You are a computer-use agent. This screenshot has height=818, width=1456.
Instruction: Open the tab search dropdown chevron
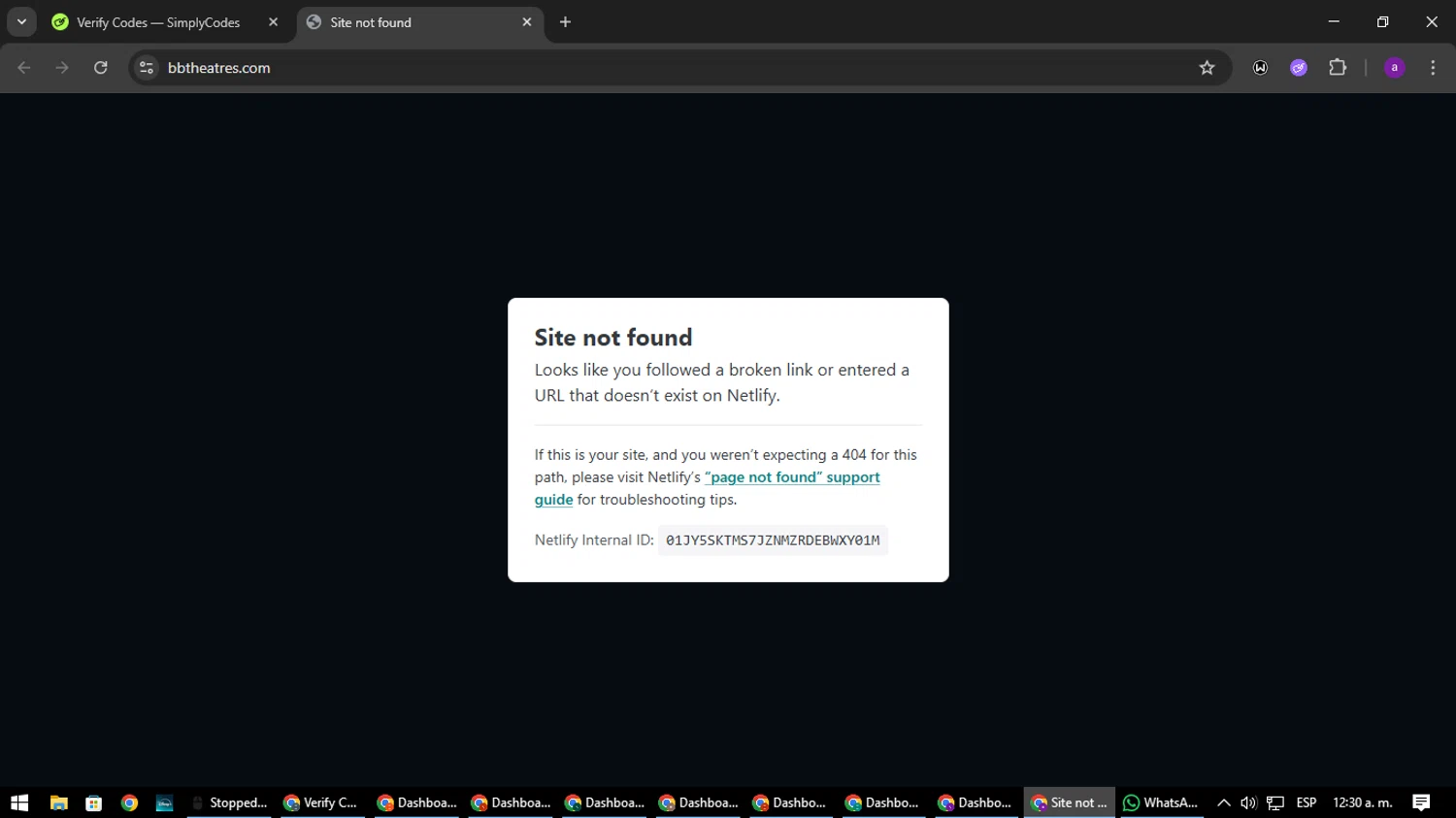click(x=21, y=21)
